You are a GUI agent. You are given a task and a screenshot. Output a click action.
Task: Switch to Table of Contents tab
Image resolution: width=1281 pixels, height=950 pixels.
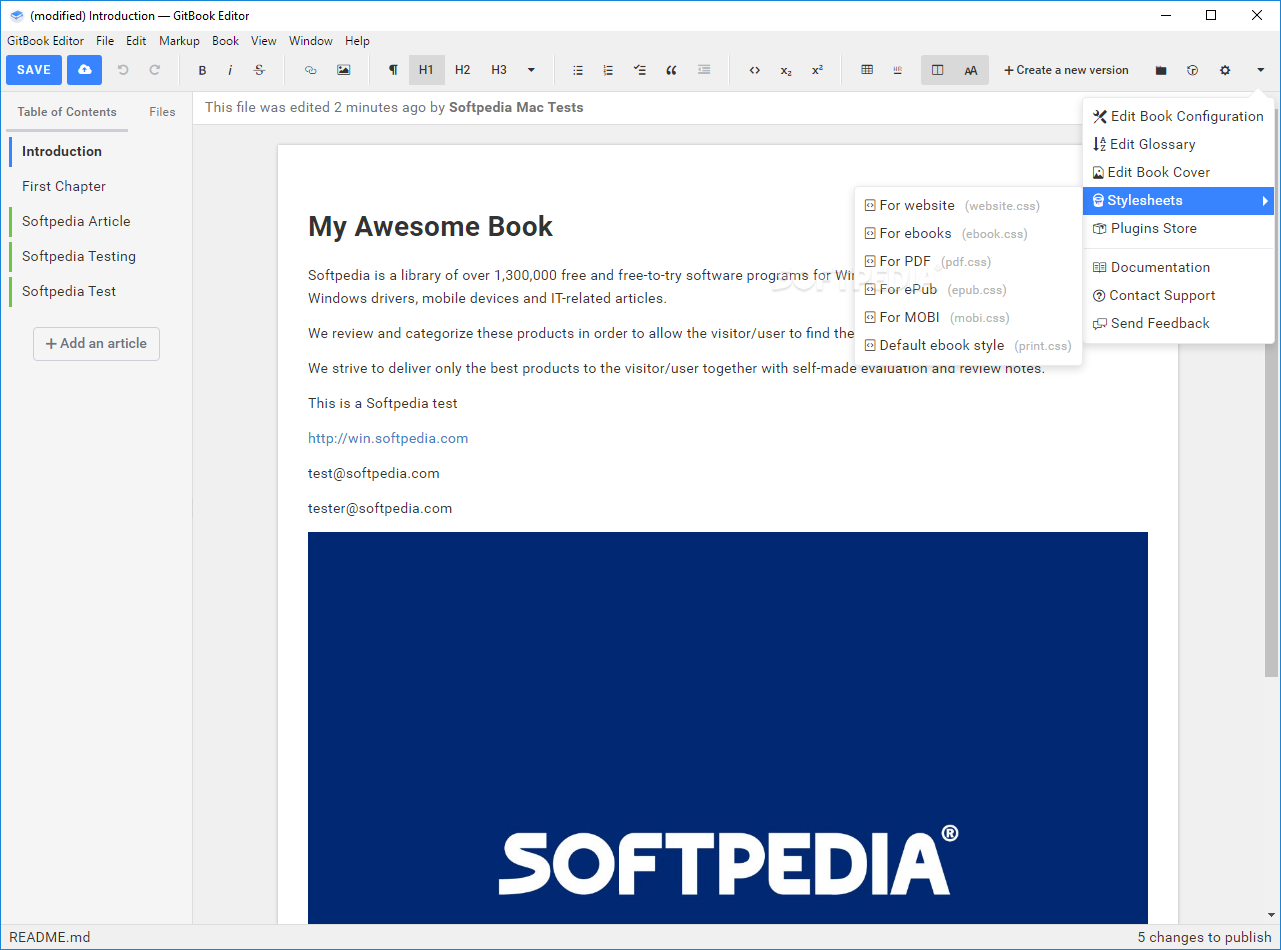pos(67,112)
